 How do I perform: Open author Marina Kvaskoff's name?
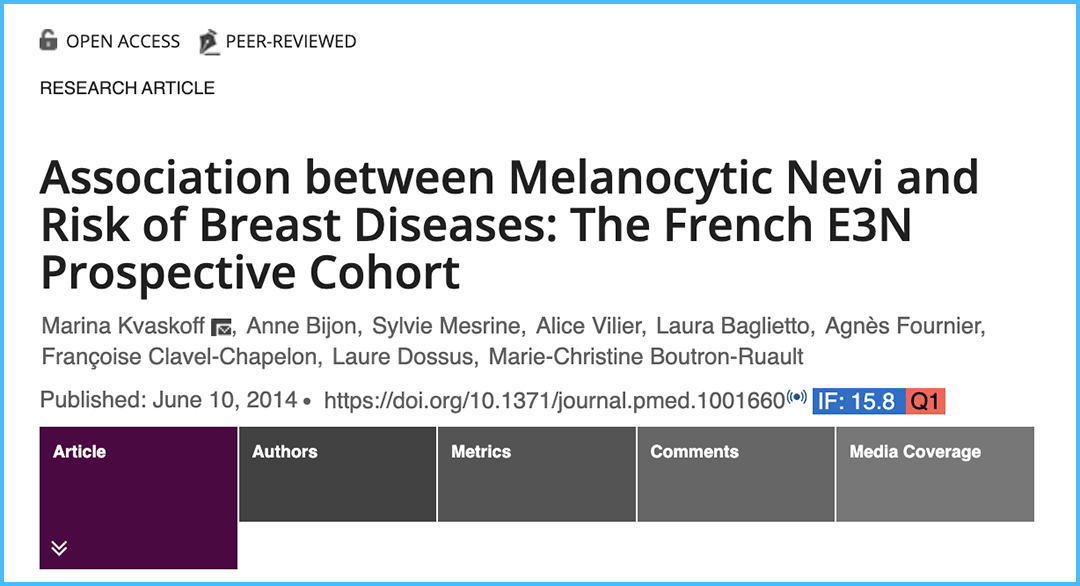[x=123, y=327]
